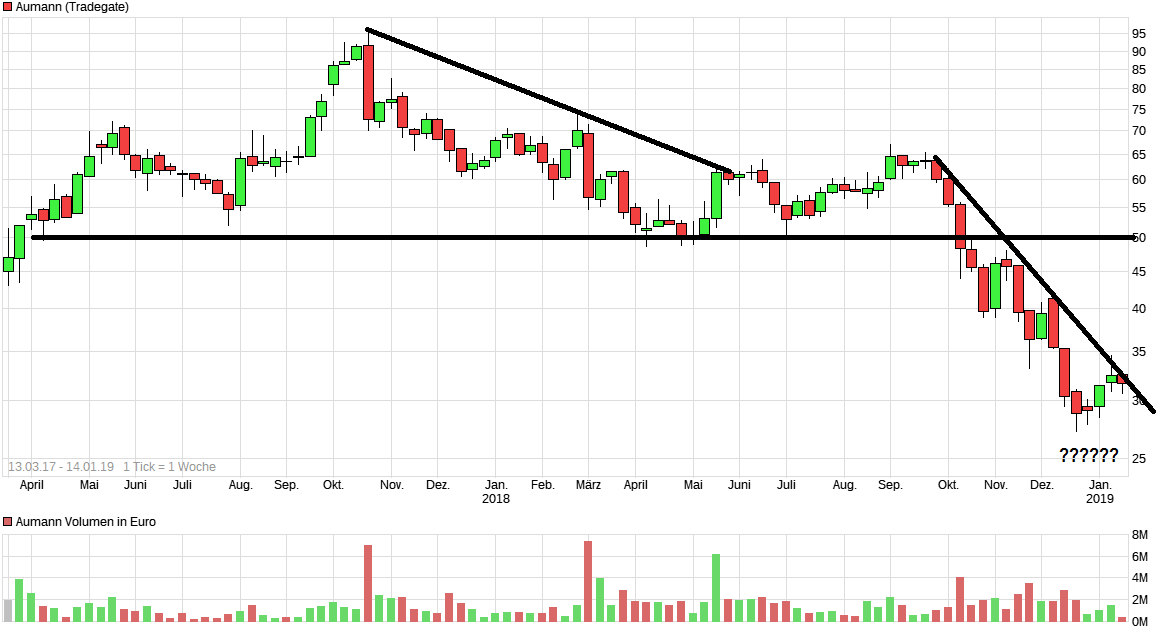Click the 25 price label on the right scale
1175x633 pixels.
[1139, 459]
